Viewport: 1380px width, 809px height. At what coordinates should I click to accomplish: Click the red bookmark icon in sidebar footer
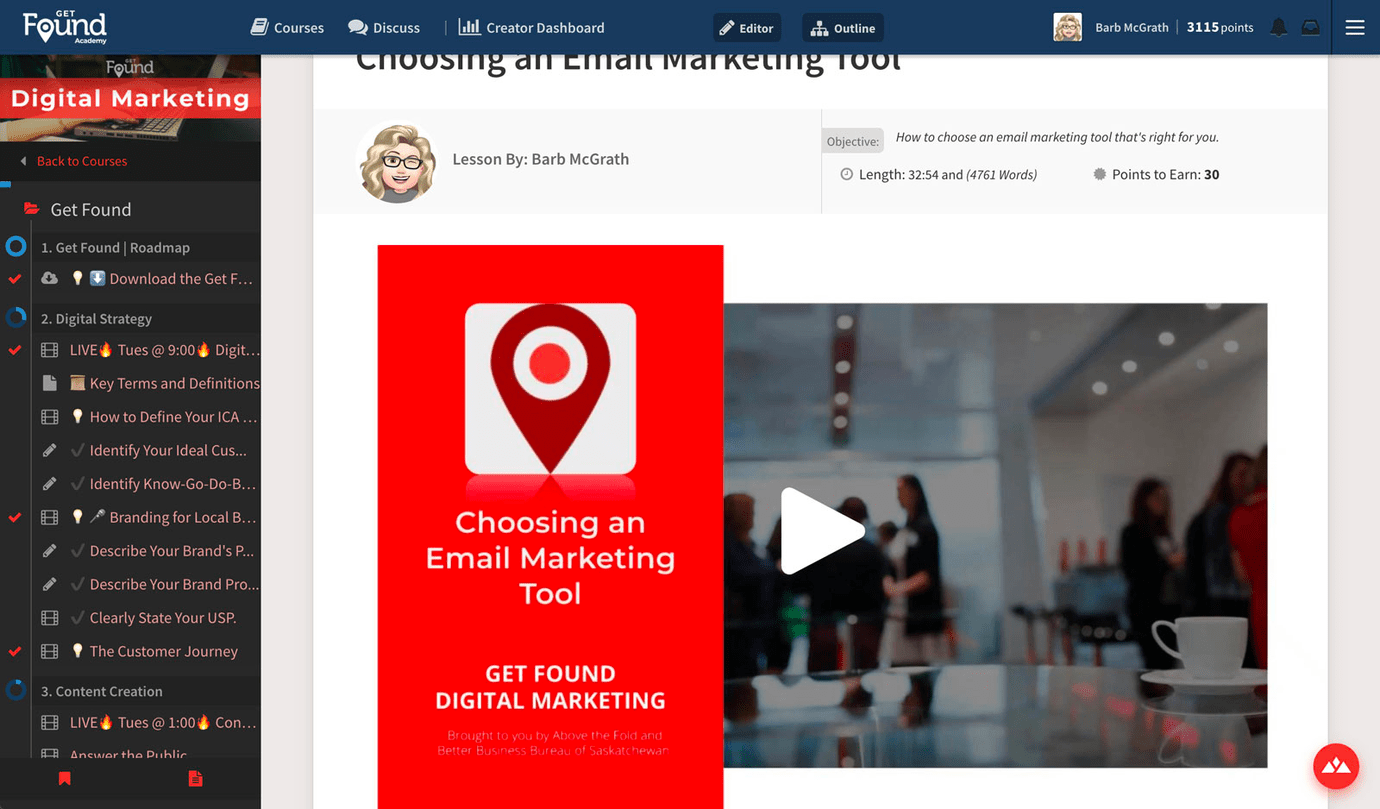click(x=65, y=778)
